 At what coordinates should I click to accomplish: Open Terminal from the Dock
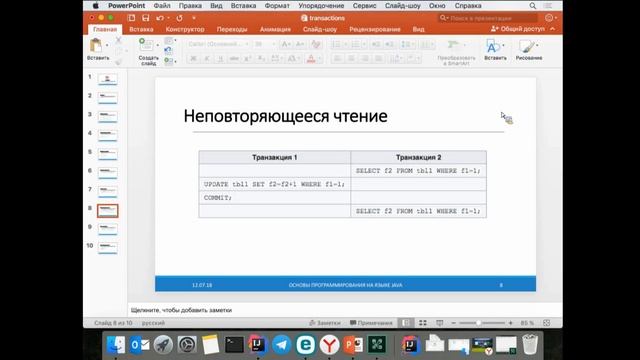[234, 345]
